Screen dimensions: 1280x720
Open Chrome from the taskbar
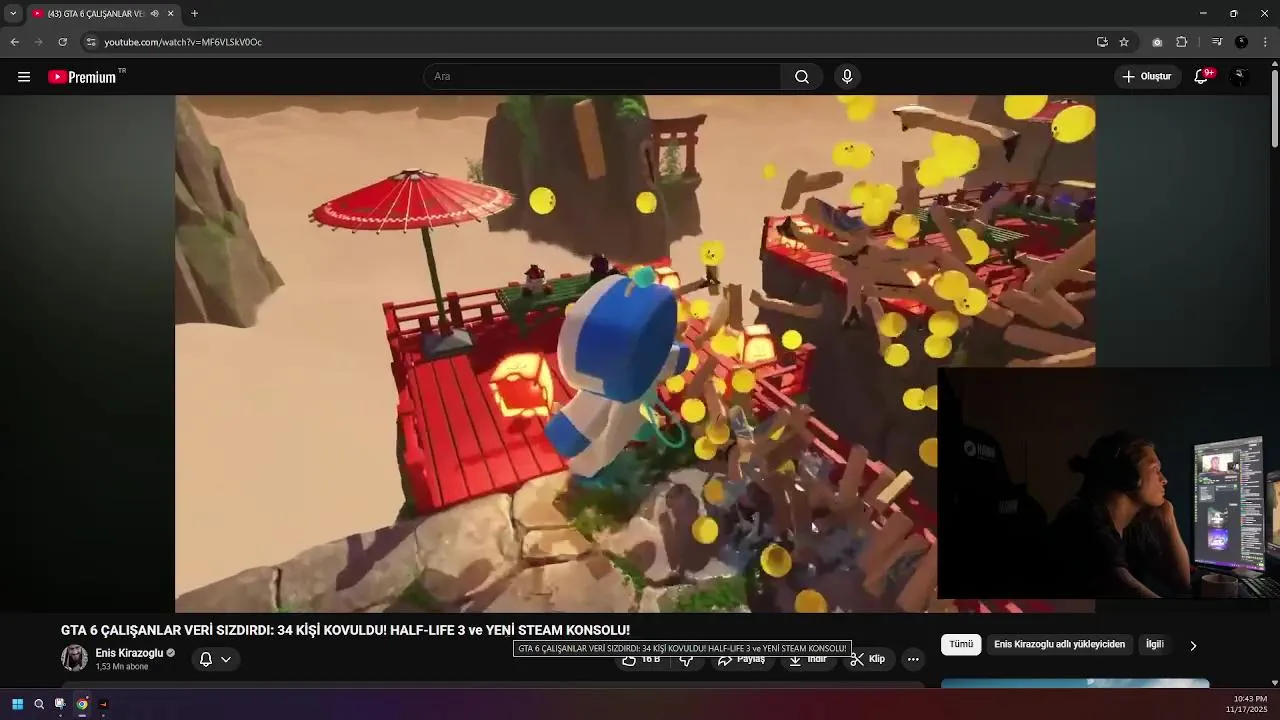[82, 704]
